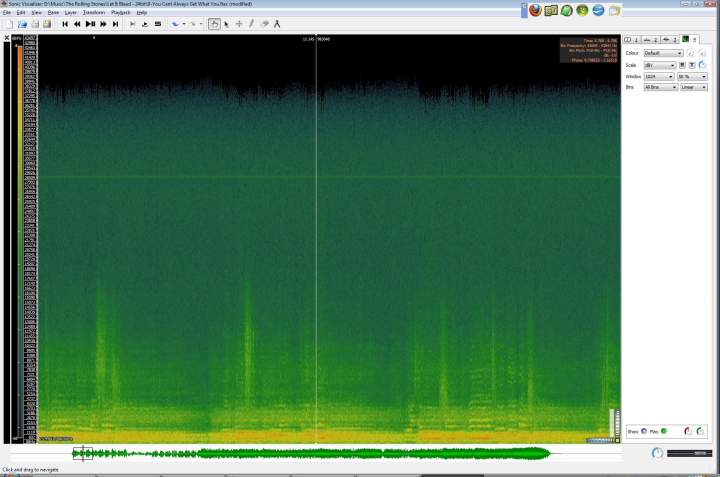Toggle Play/Pause in the transport toolbar

click(x=90, y=24)
